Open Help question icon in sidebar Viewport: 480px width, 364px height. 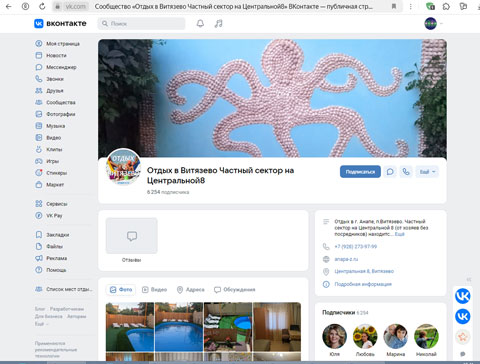point(39,270)
